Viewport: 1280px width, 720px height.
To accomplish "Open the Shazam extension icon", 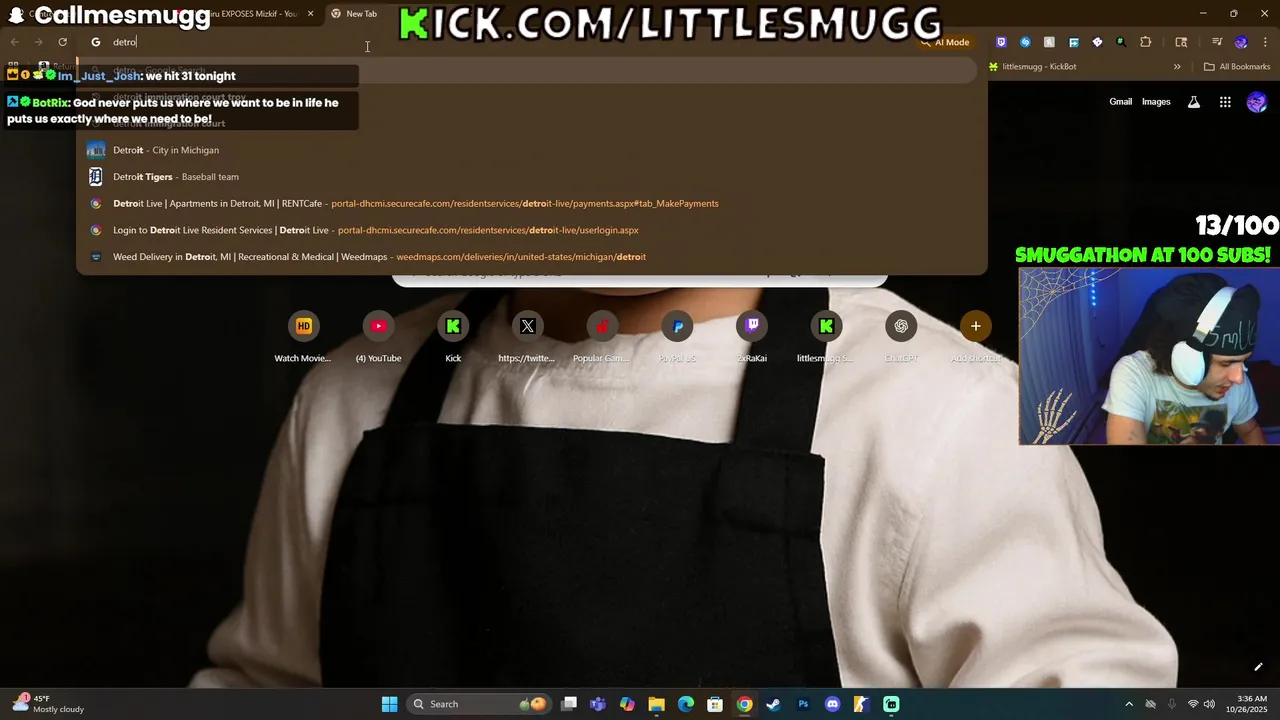I will (x=1025, y=42).
